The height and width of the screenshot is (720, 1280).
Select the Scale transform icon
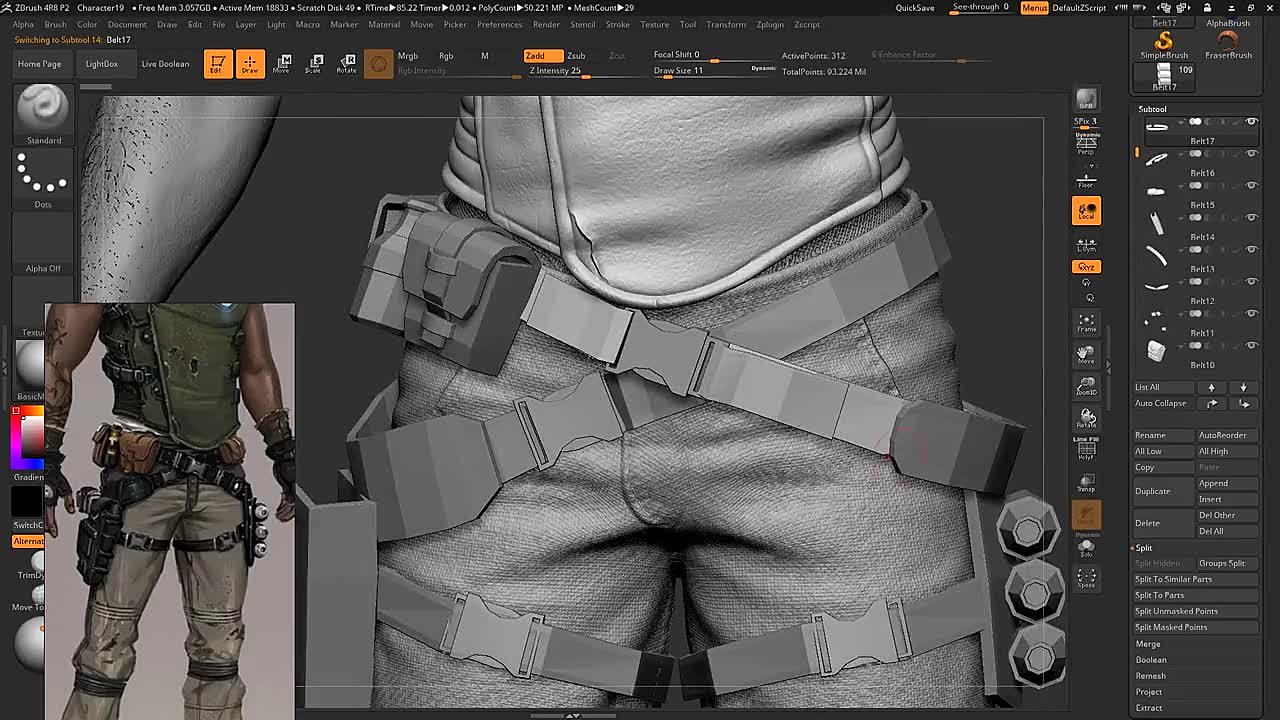click(x=314, y=64)
